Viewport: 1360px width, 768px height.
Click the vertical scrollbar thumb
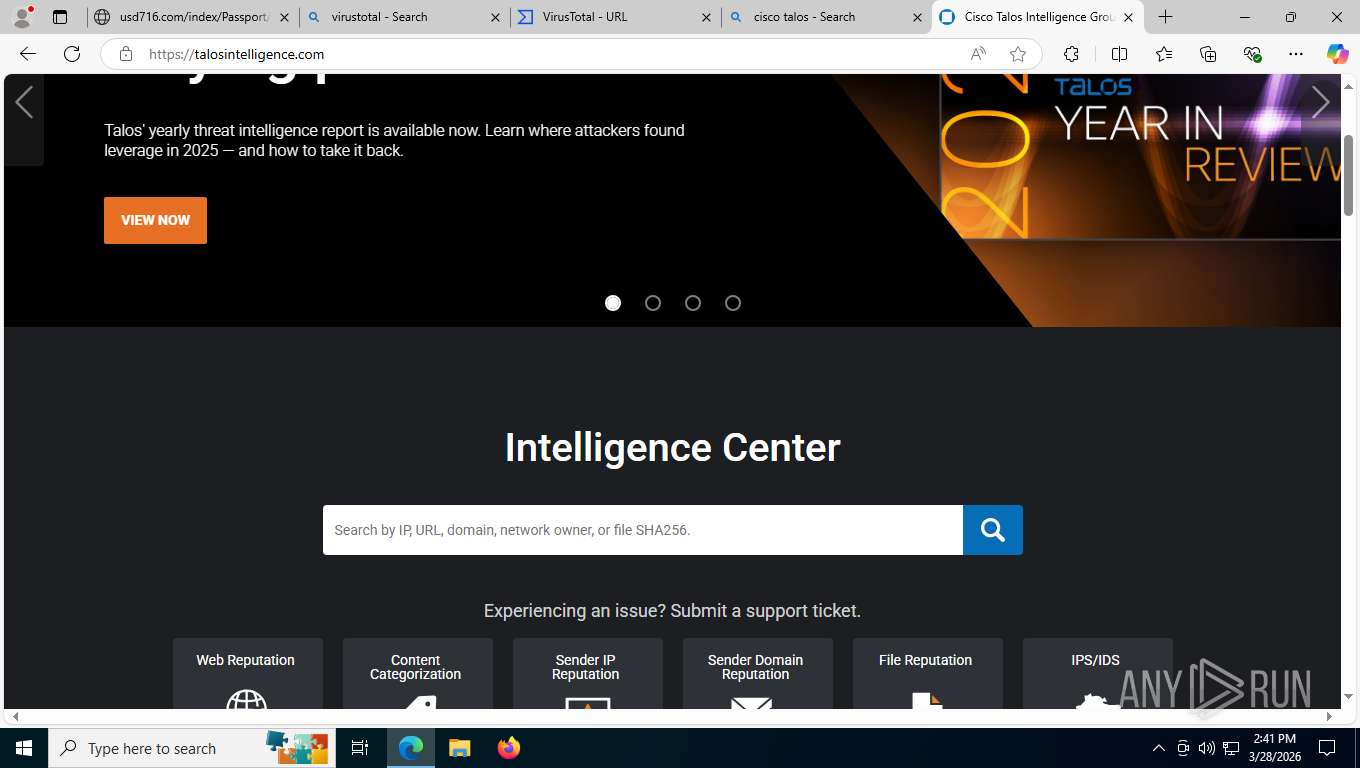[x=1349, y=175]
